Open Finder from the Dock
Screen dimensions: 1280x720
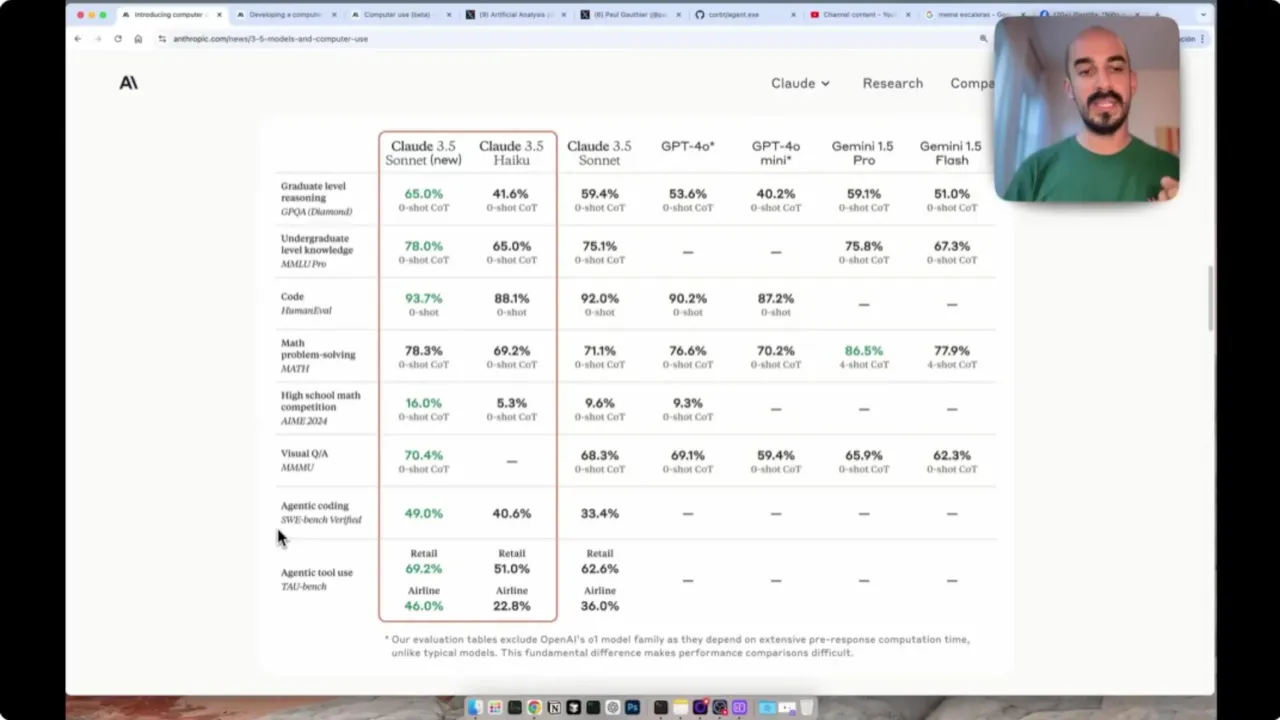pyautogui.click(x=475, y=708)
